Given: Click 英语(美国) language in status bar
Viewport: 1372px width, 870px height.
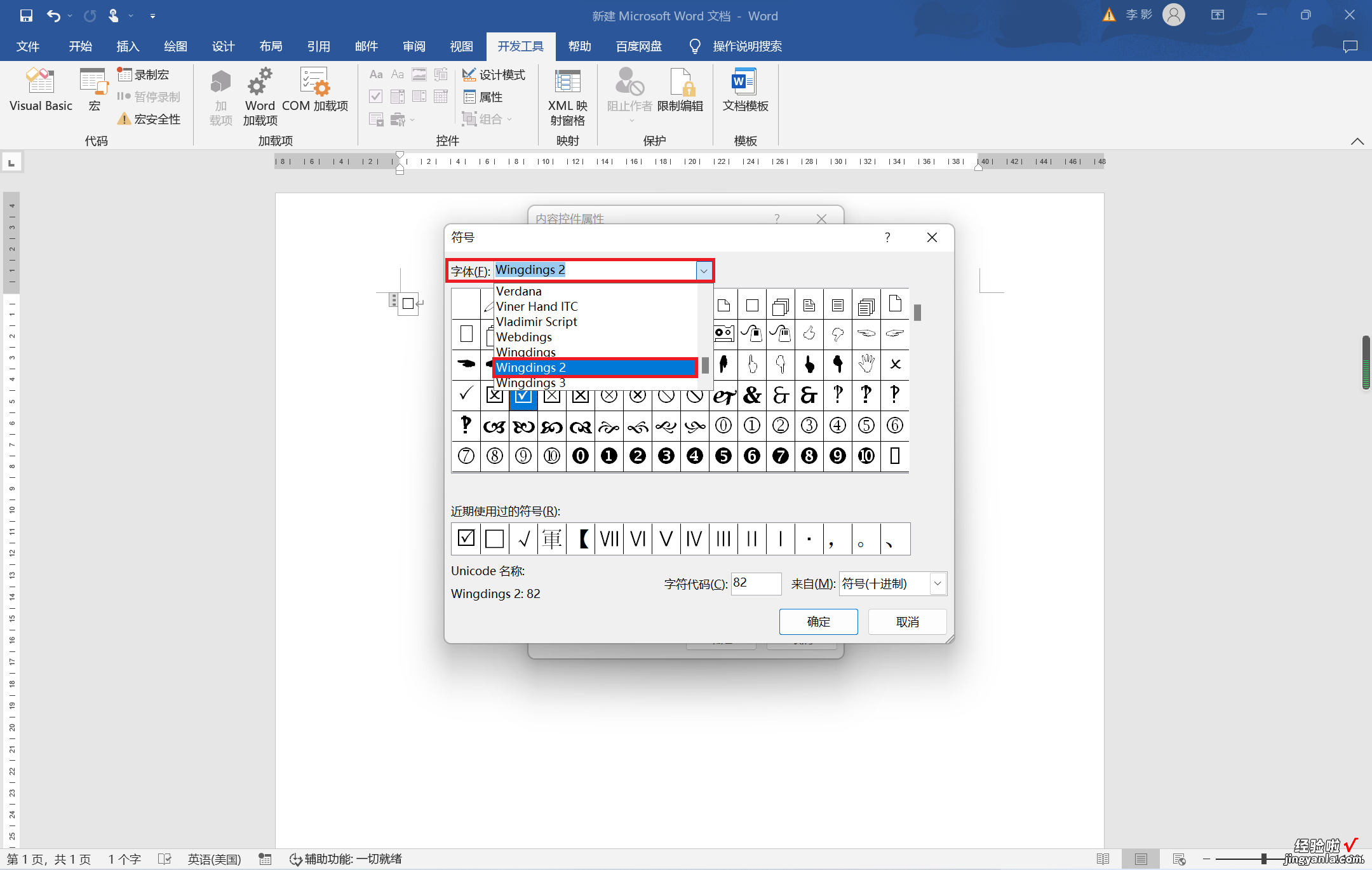Looking at the screenshot, I should point(214,859).
